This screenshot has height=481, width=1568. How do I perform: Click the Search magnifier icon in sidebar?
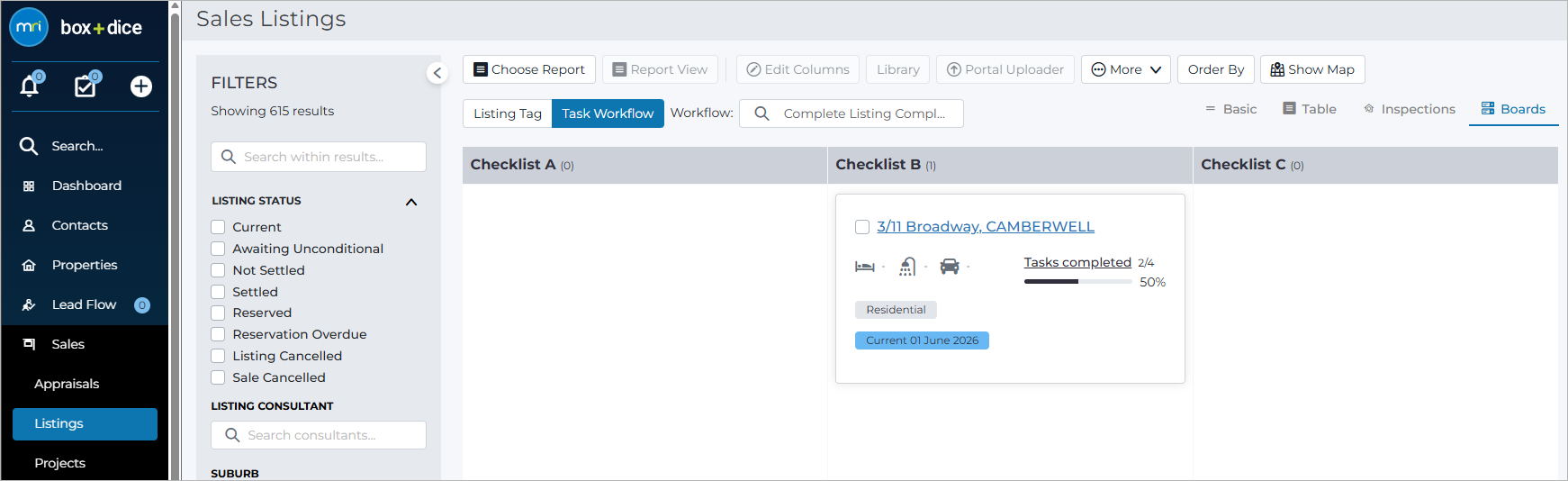[x=29, y=146]
